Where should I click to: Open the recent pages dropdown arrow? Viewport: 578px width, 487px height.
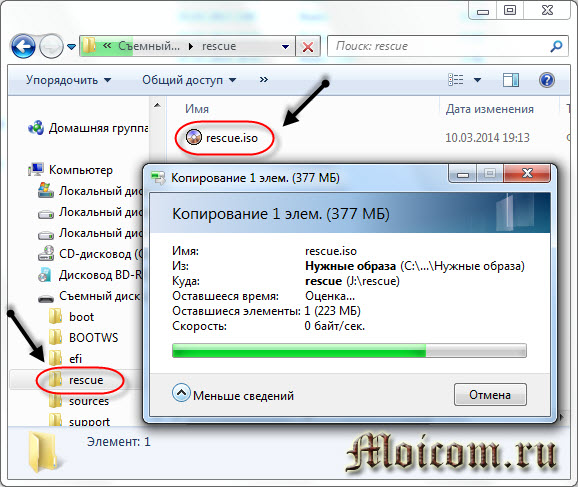coord(72,47)
